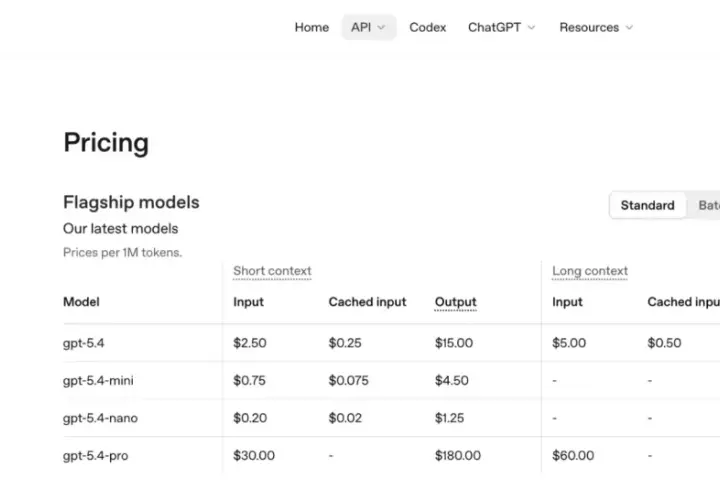Click the $15.00 output price
Viewport: 720px width, 500px height.
[x=454, y=343]
